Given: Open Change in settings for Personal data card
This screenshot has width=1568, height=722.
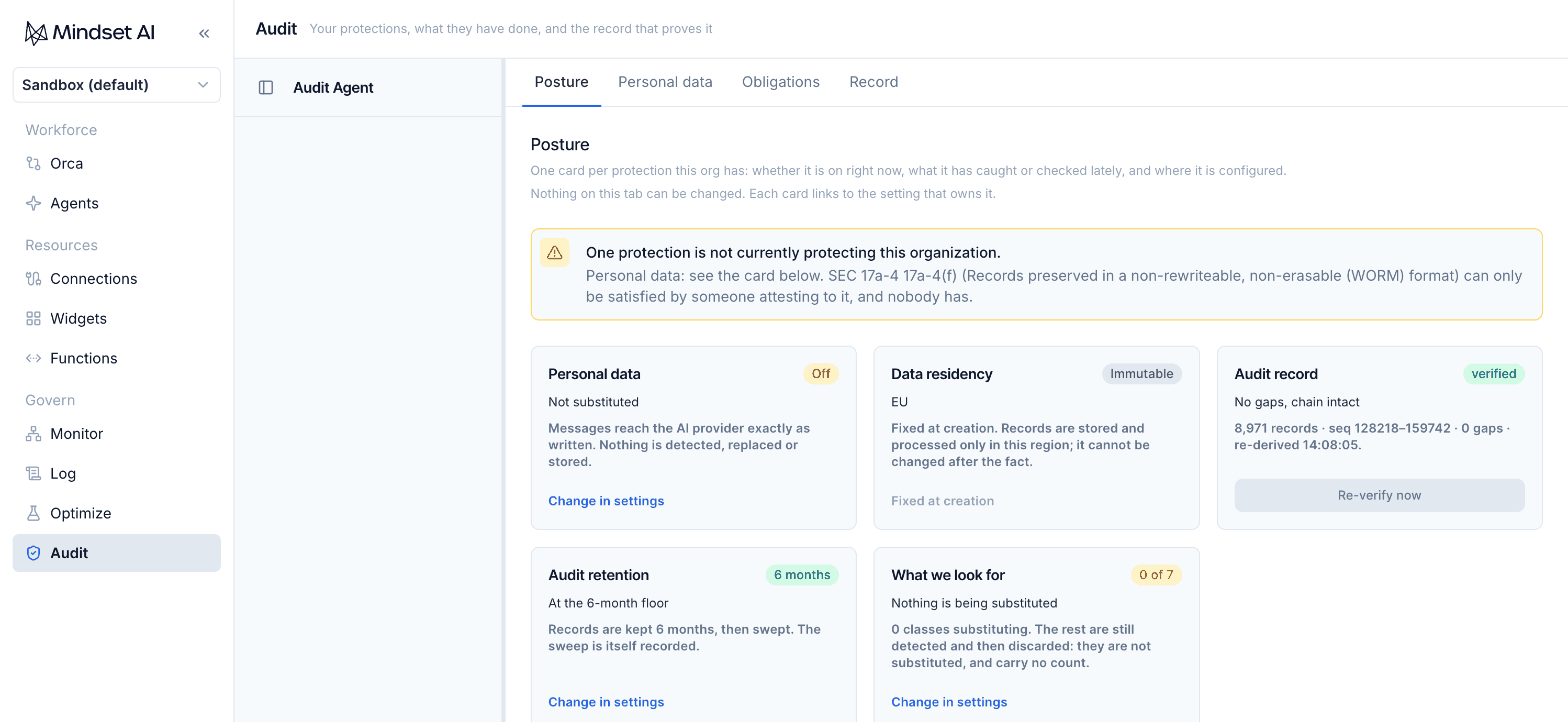Looking at the screenshot, I should tap(606, 501).
